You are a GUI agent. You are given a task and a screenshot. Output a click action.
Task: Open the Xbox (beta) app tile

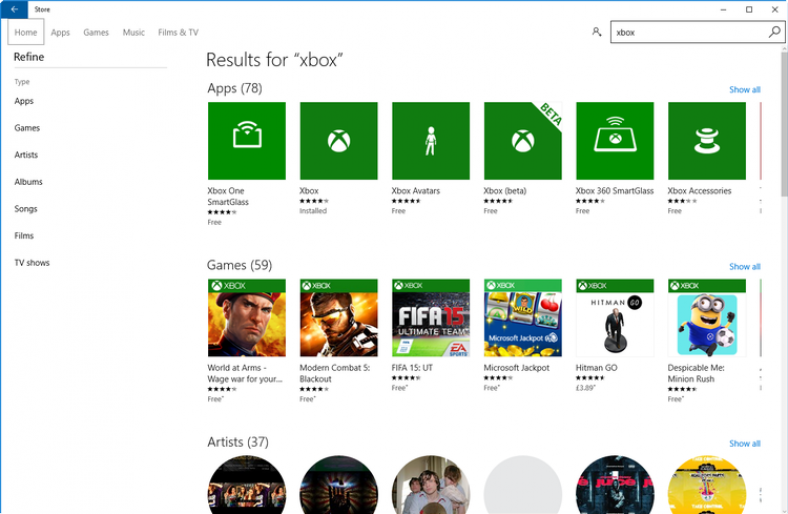tap(523, 141)
